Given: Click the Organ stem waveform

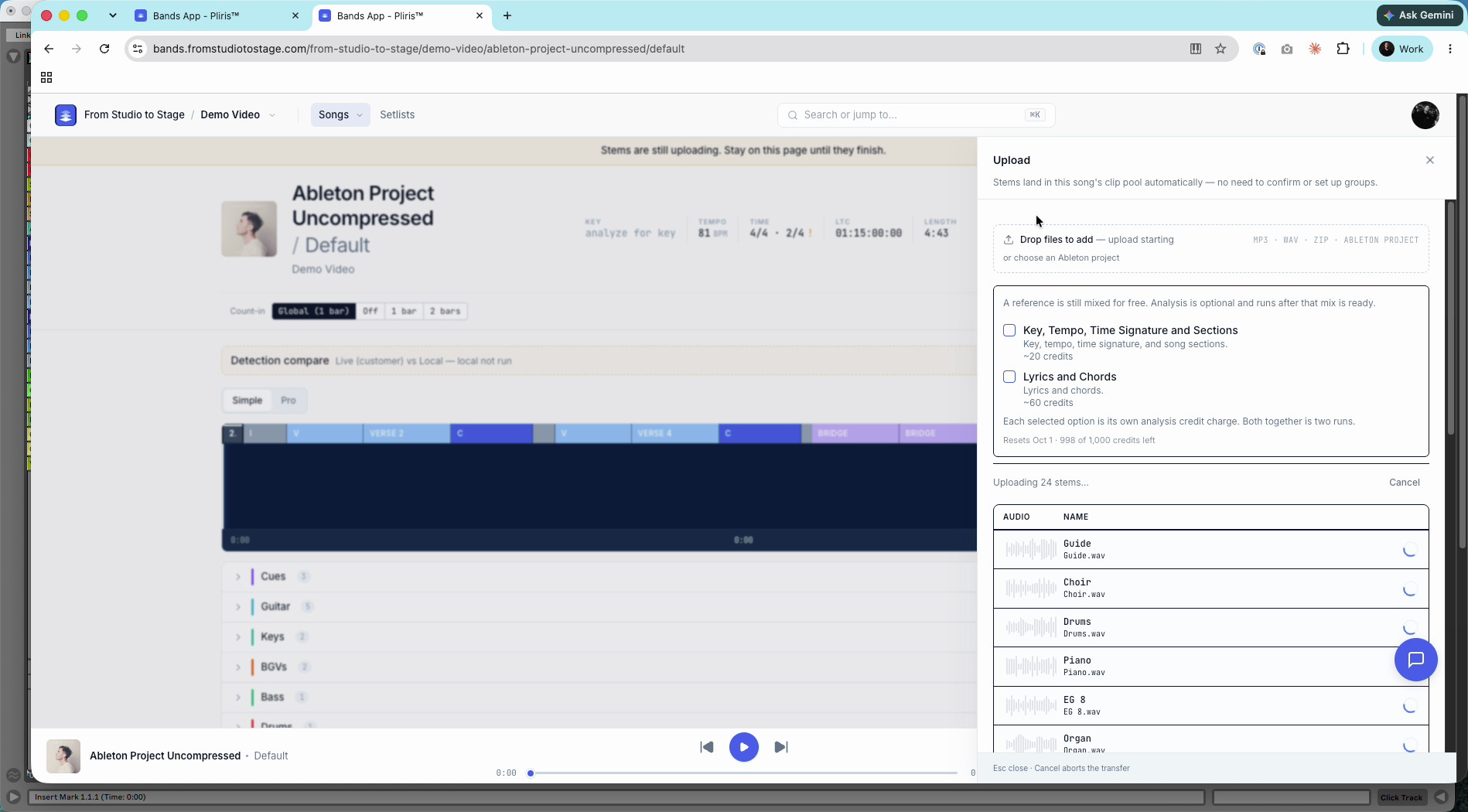Looking at the screenshot, I should pos(1031,743).
